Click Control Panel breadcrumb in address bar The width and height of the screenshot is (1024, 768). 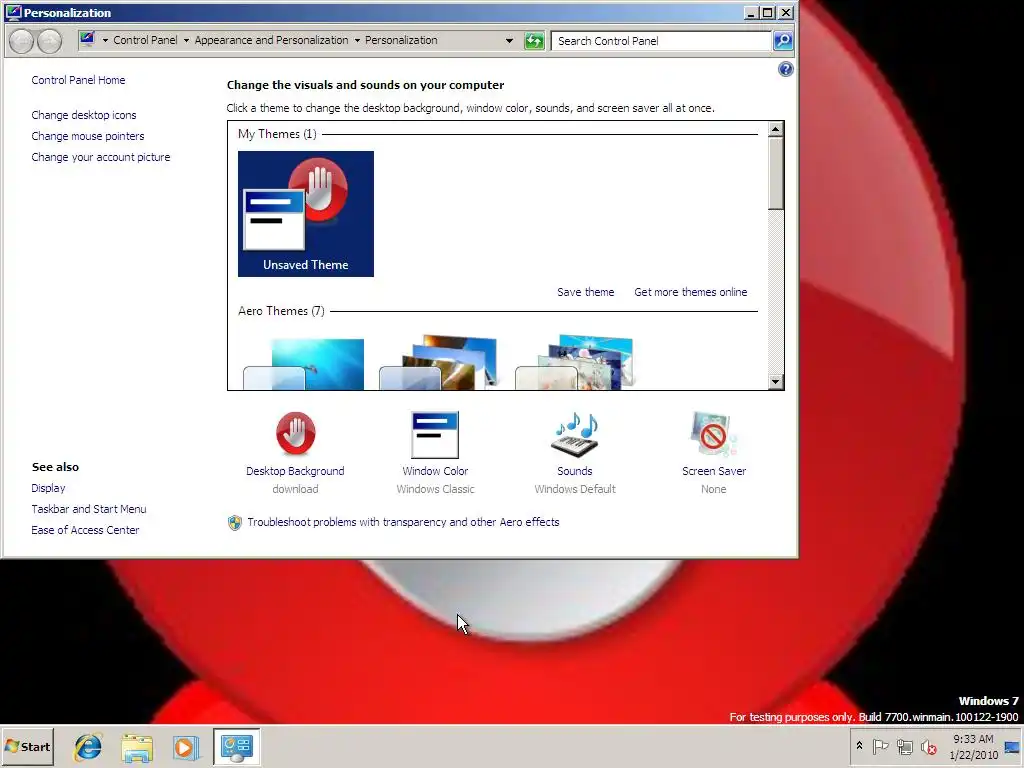pos(145,40)
